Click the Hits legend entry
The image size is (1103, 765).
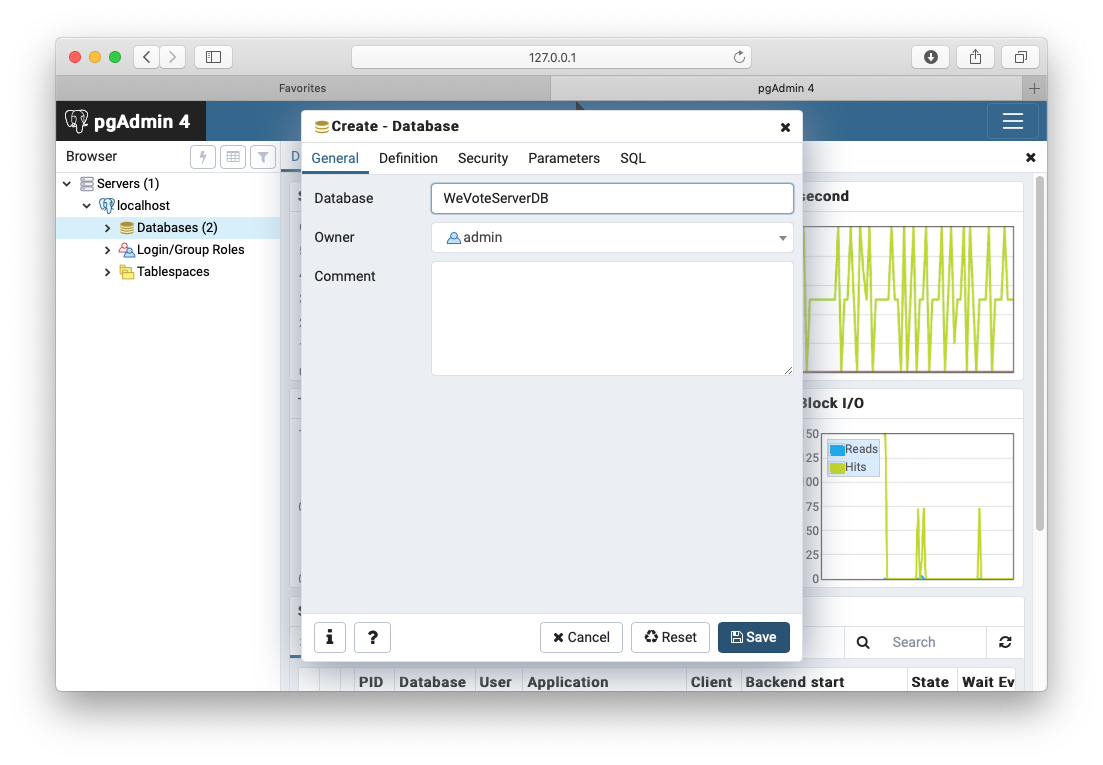pos(848,467)
